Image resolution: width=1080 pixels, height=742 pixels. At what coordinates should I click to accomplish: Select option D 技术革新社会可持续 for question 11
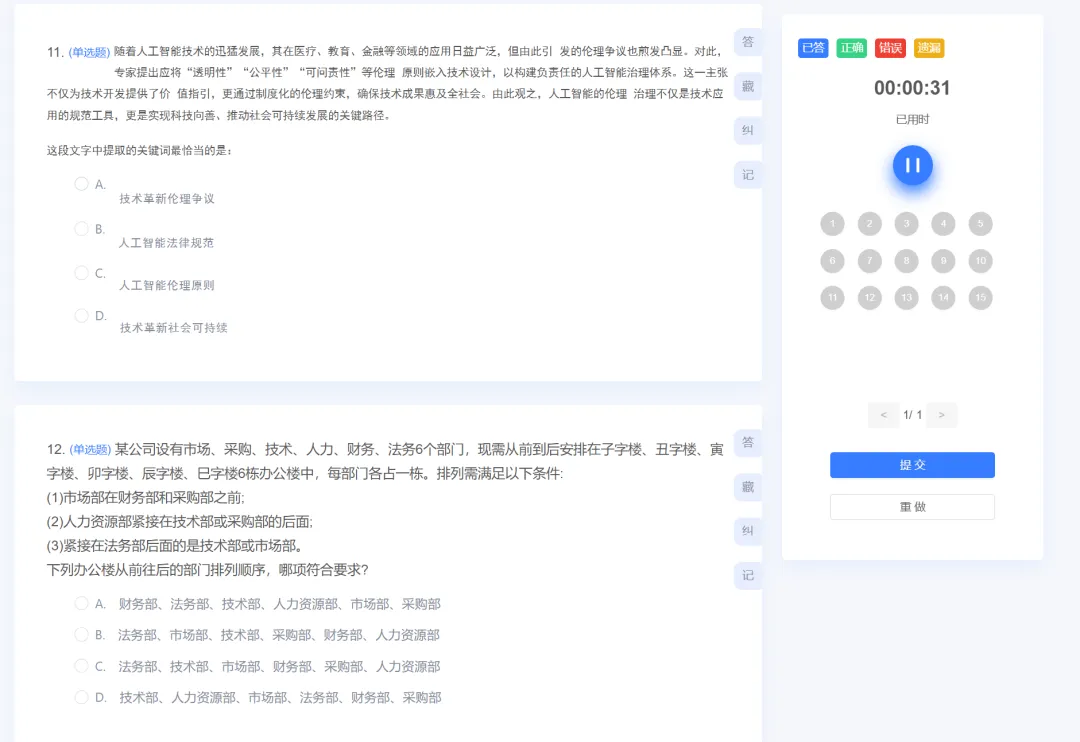point(81,316)
